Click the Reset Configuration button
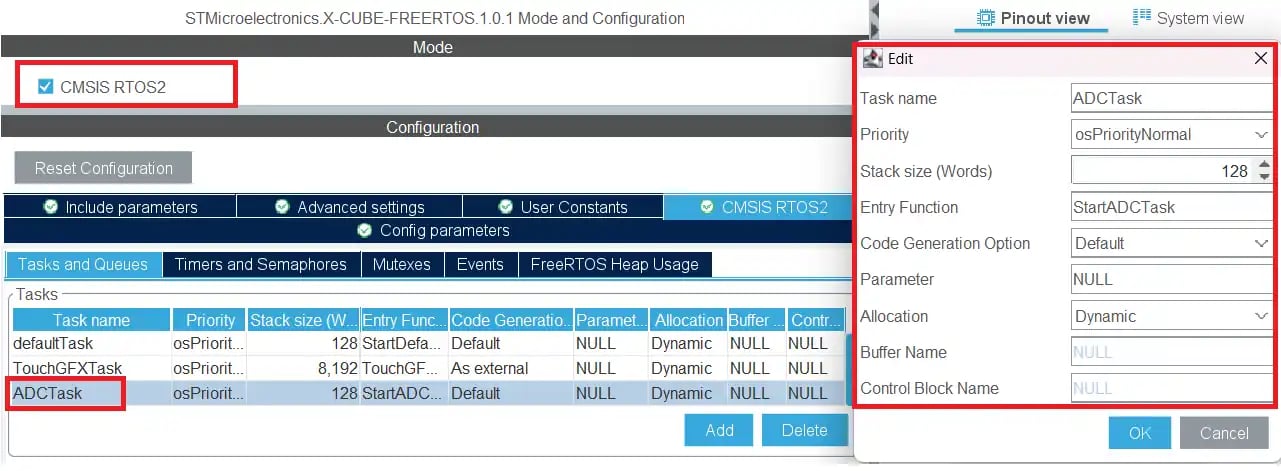The height and width of the screenshot is (471, 1281). (x=104, y=168)
